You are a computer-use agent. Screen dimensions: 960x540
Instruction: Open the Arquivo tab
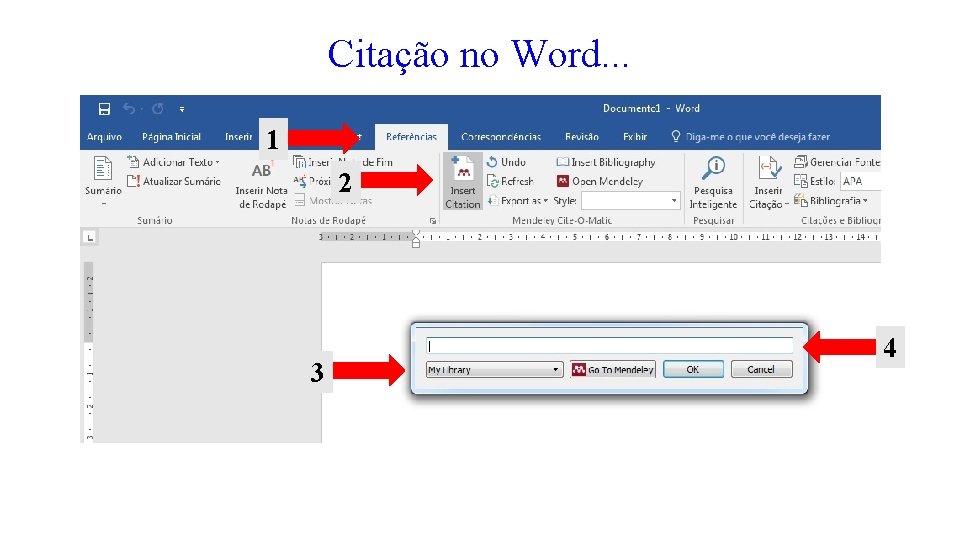[104, 137]
